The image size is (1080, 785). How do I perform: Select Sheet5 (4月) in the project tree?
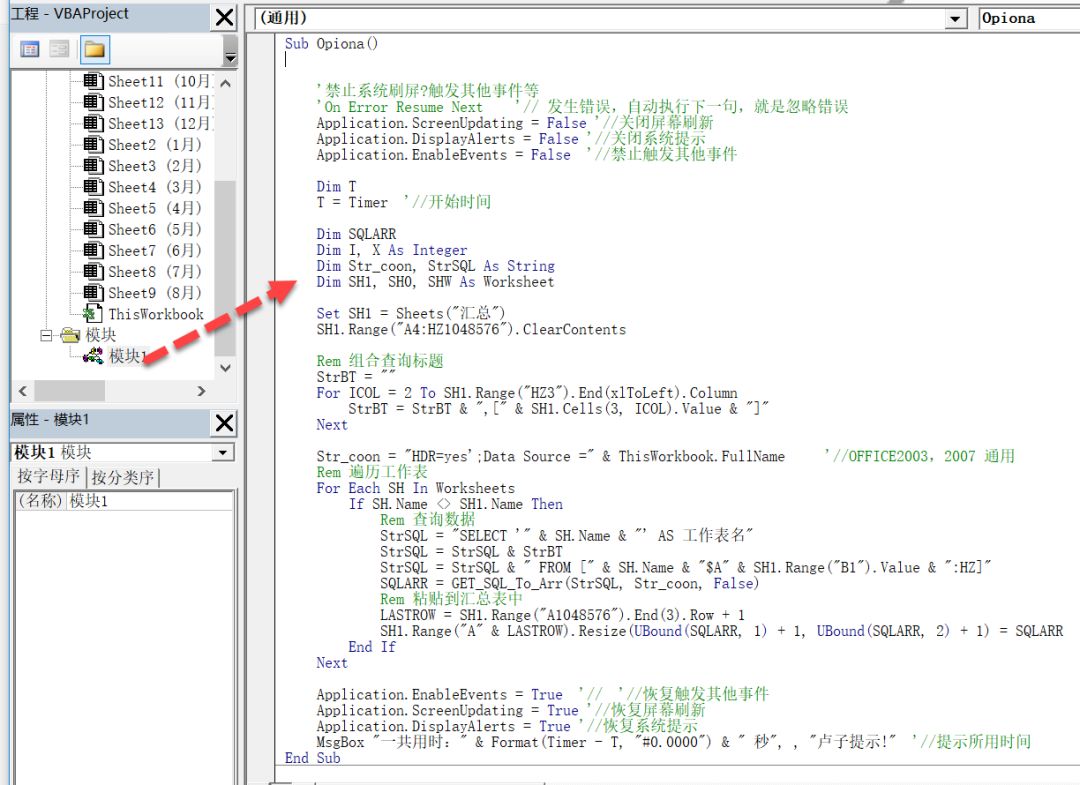[154, 208]
